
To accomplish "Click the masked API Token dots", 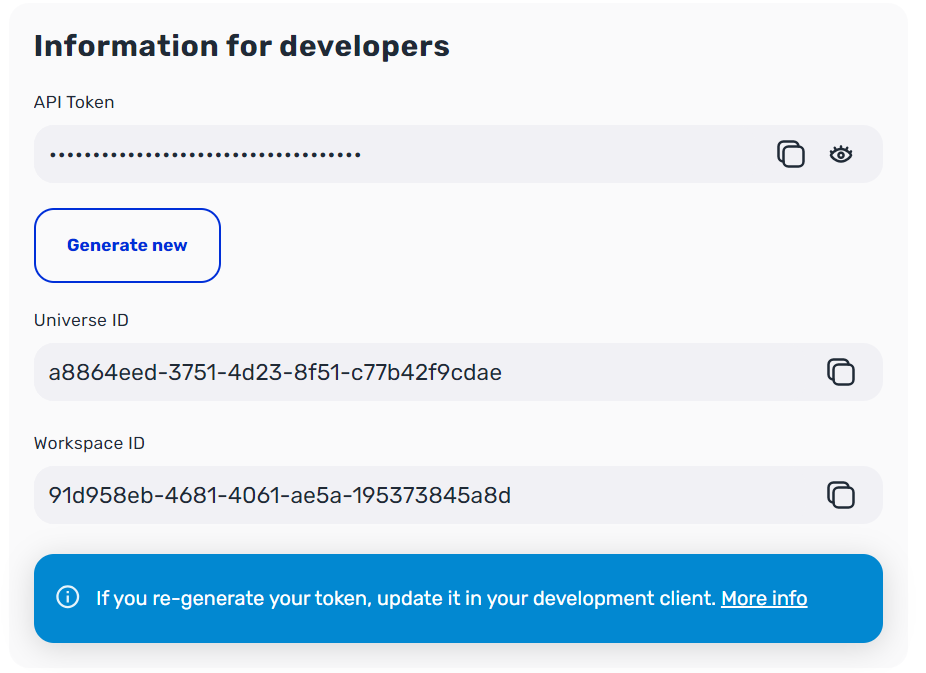I will (205, 155).
